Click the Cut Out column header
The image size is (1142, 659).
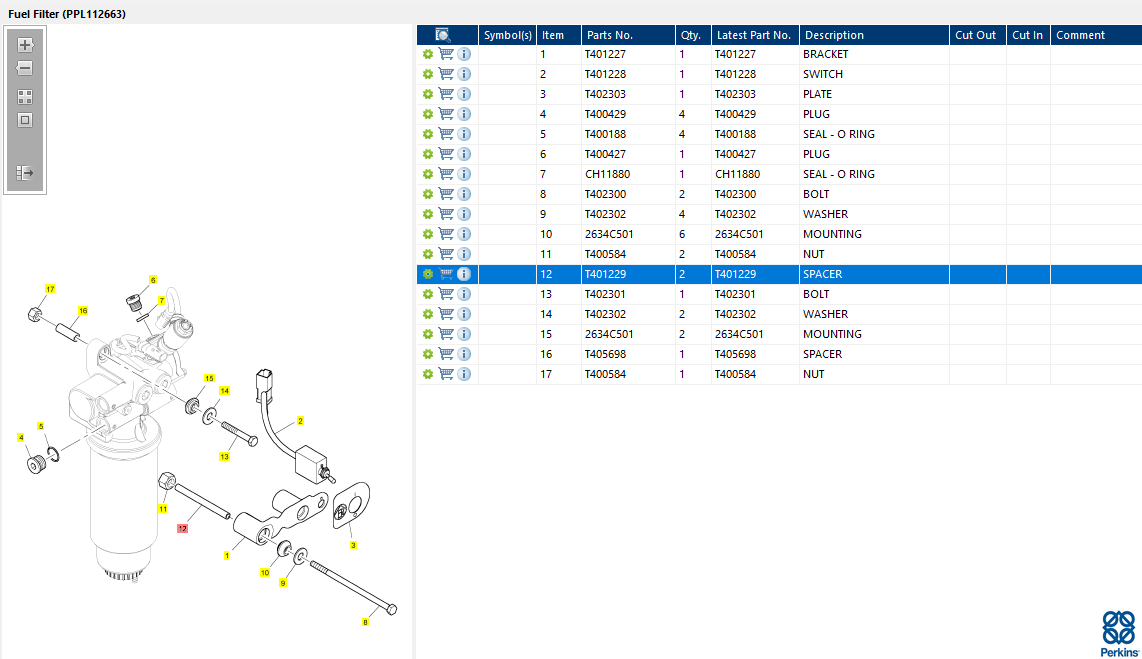point(978,35)
